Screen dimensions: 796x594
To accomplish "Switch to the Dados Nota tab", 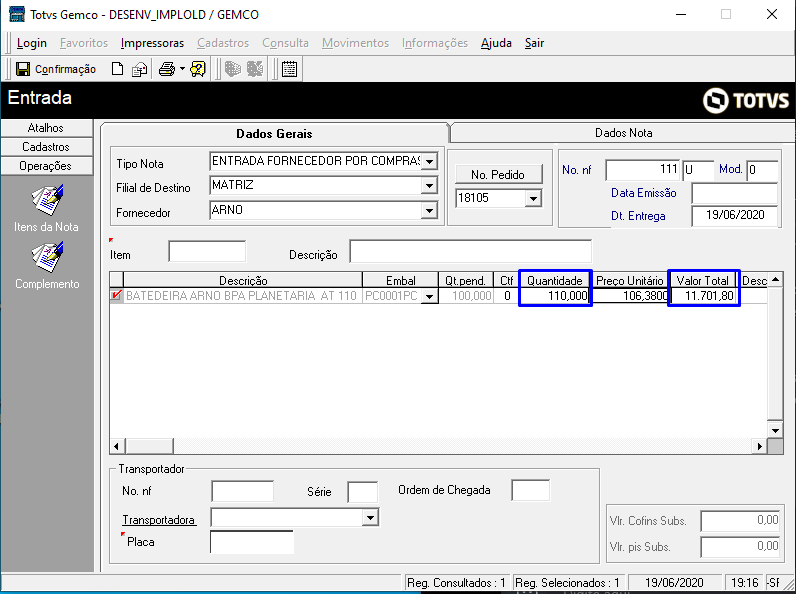I will point(623,133).
